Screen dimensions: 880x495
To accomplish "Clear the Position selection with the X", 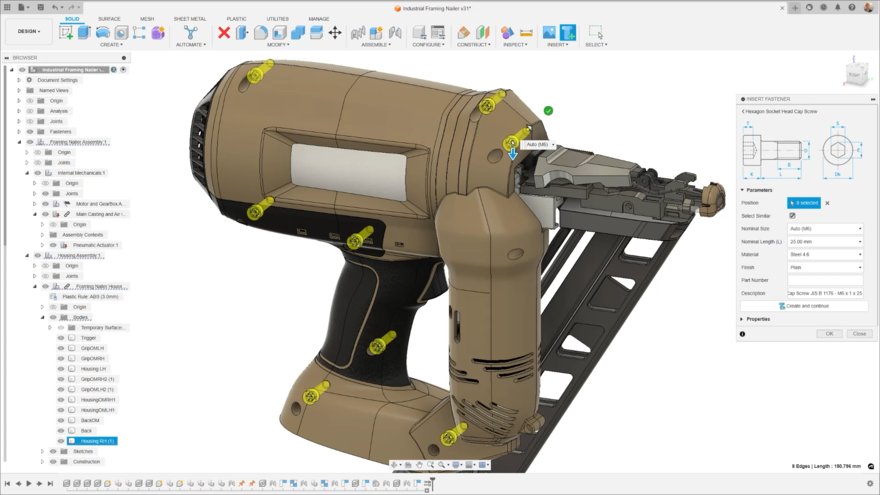I will tap(827, 203).
